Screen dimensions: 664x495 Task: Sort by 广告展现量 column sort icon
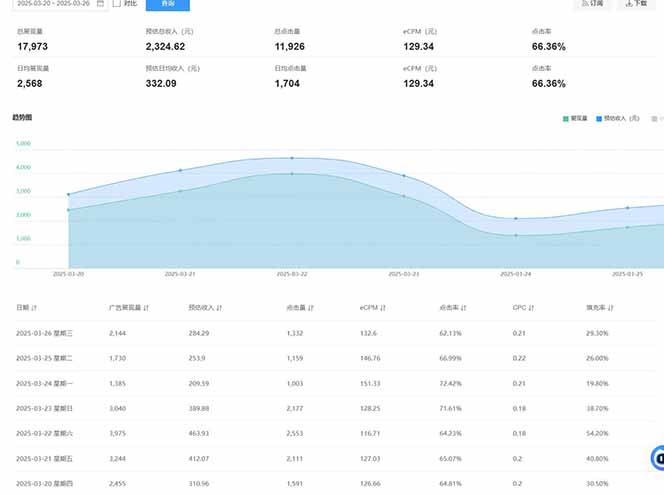coord(146,308)
